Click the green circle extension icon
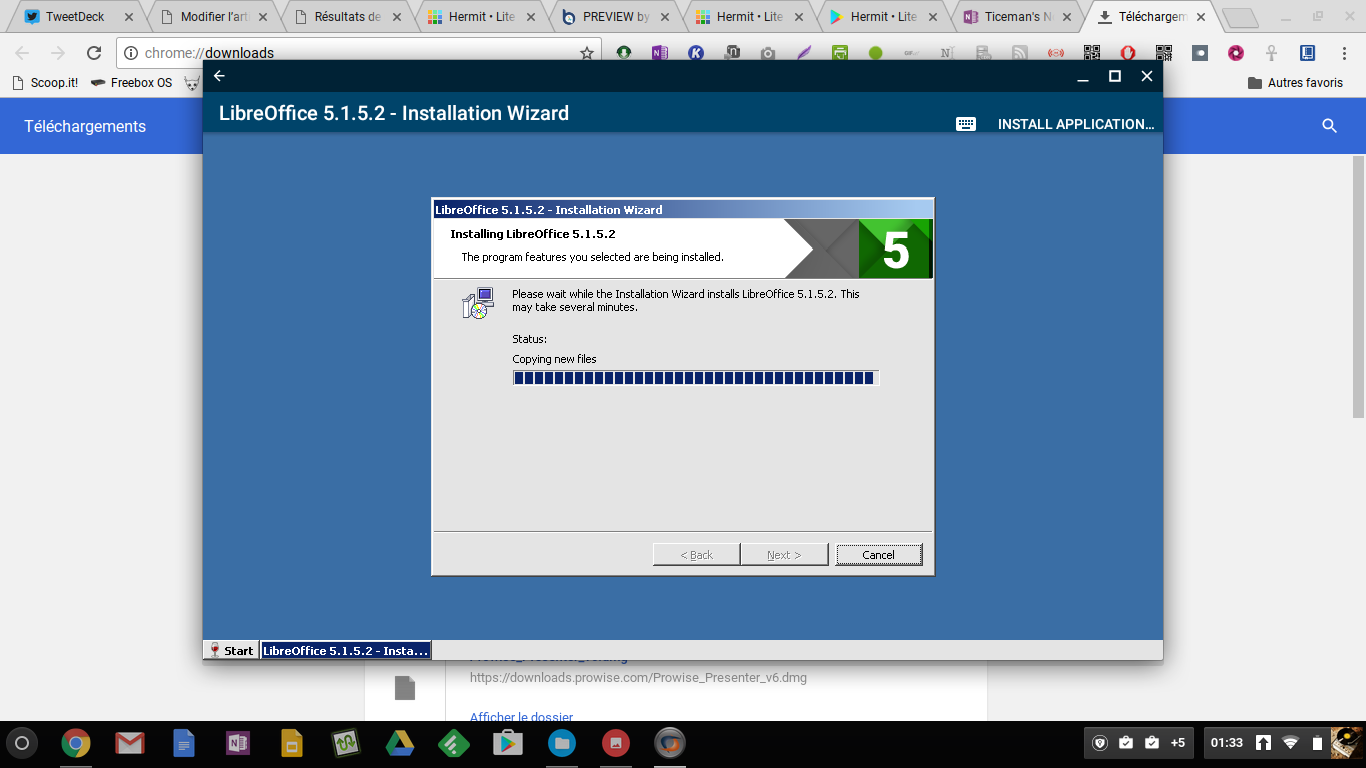Screen dimensions: 1366x768 tap(876, 53)
